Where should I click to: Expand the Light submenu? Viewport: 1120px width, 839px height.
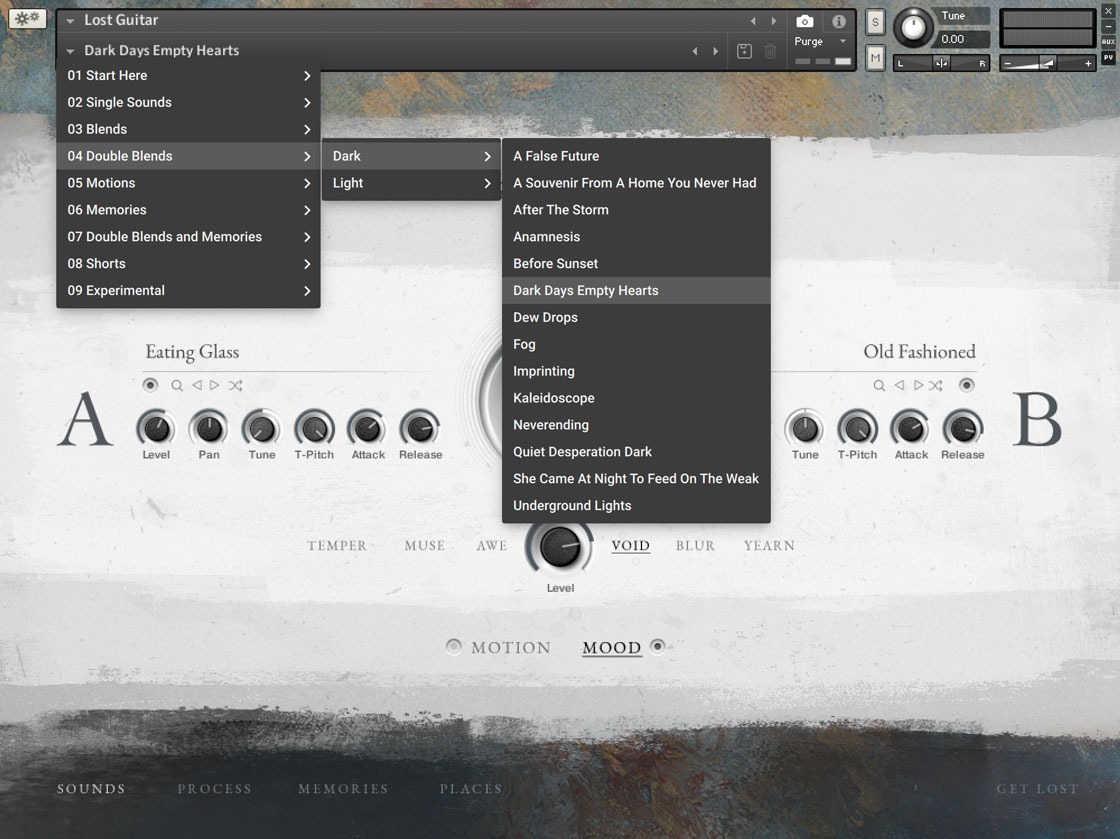pyautogui.click(x=411, y=183)
